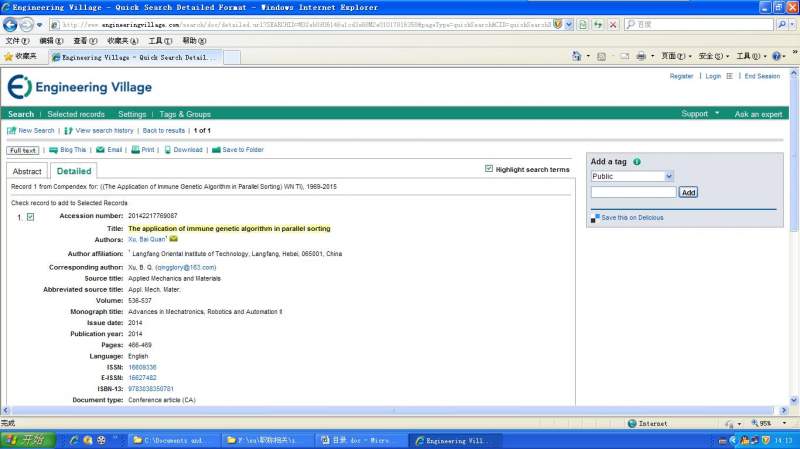
Task: Click the Engineering Village browser tab
Action: click(136, 57)
